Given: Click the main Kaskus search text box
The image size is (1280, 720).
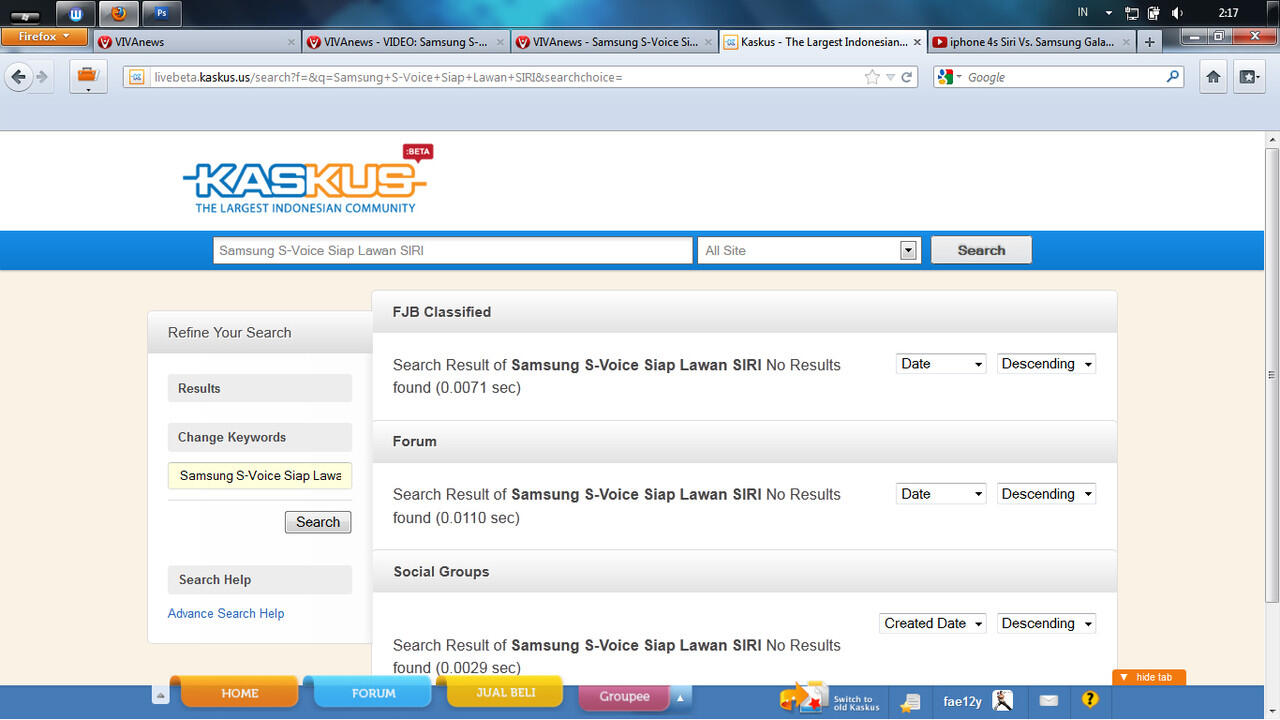Looking at the screenshot, I should point(453,250).
